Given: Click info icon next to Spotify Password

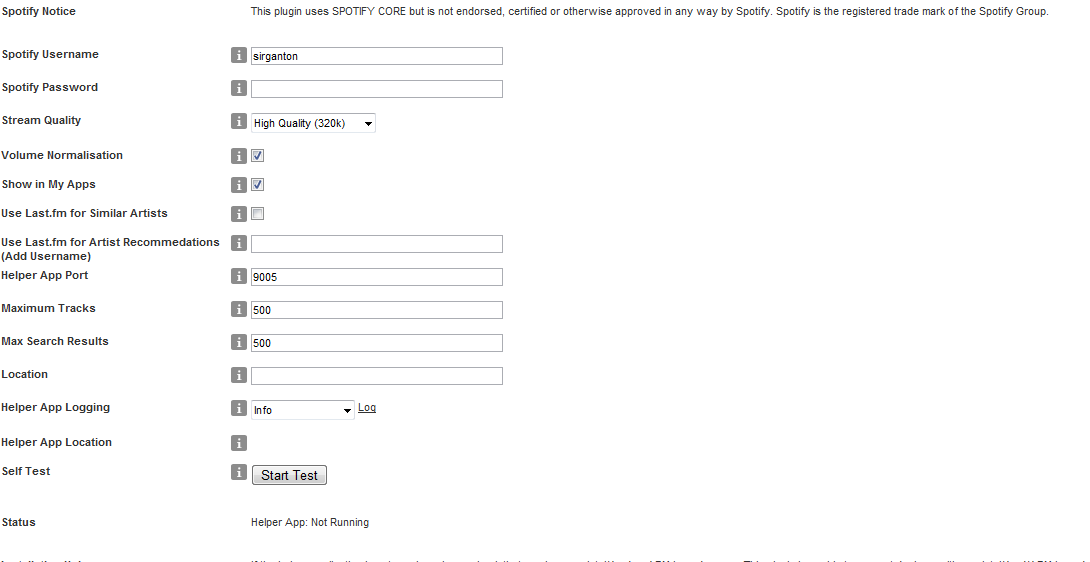Looking at the screenshot, I should click(239, 89).
